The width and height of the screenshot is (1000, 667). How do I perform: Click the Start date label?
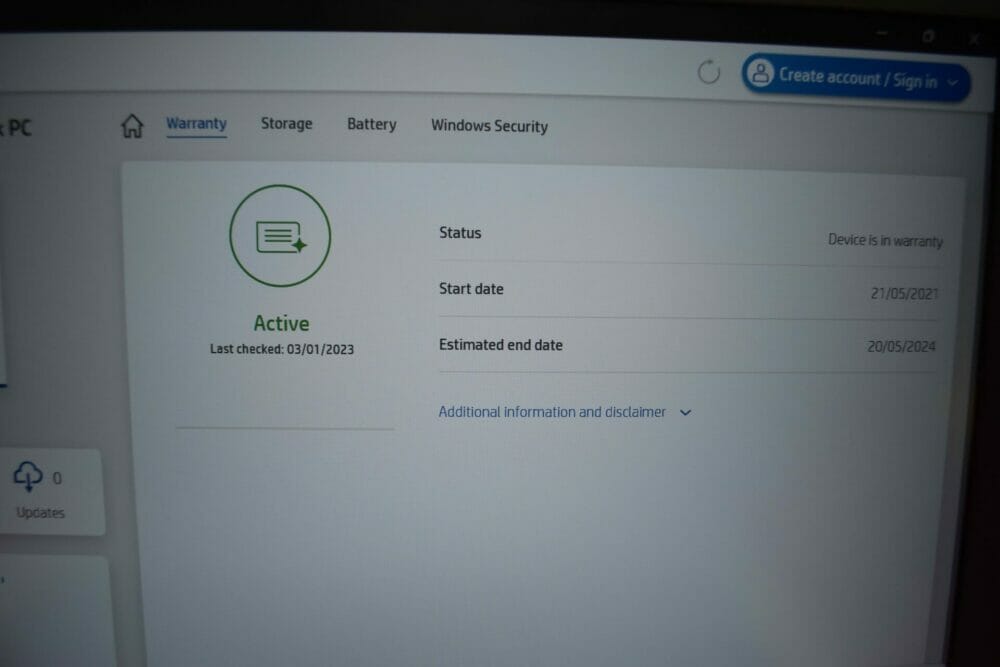point(471,289)
